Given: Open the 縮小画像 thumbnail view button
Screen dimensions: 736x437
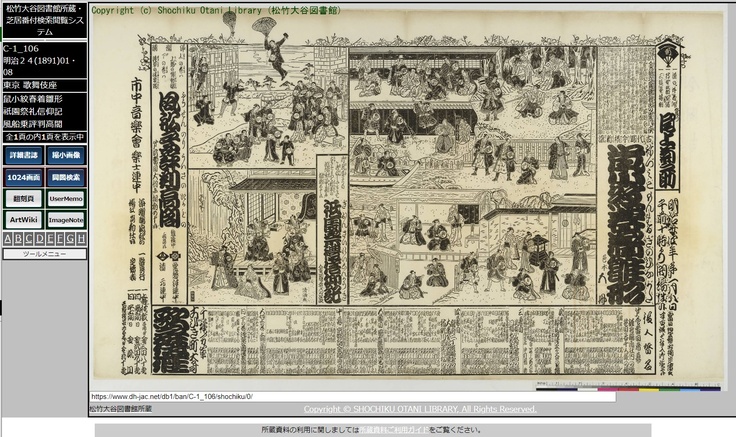Looking at the screenshot, I should 66,156.
